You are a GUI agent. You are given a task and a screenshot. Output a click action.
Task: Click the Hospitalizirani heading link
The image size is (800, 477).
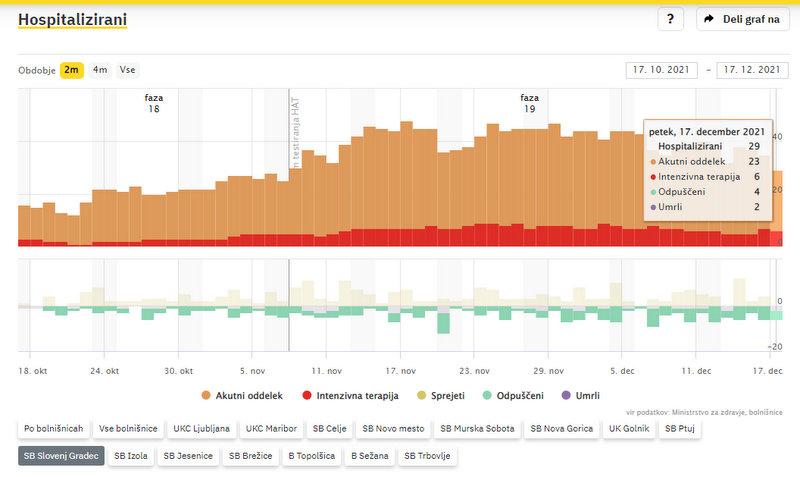coord(72,19)
